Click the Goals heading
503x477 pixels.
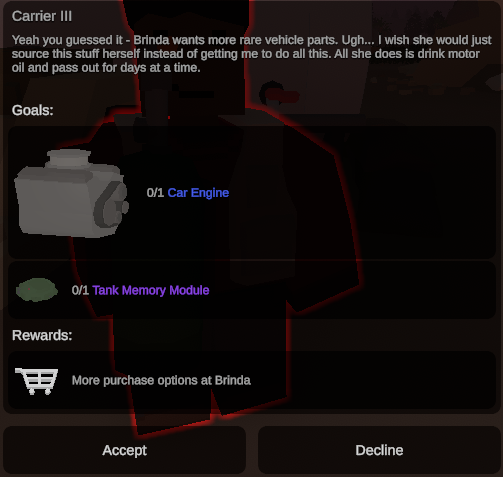click(32, 110)
